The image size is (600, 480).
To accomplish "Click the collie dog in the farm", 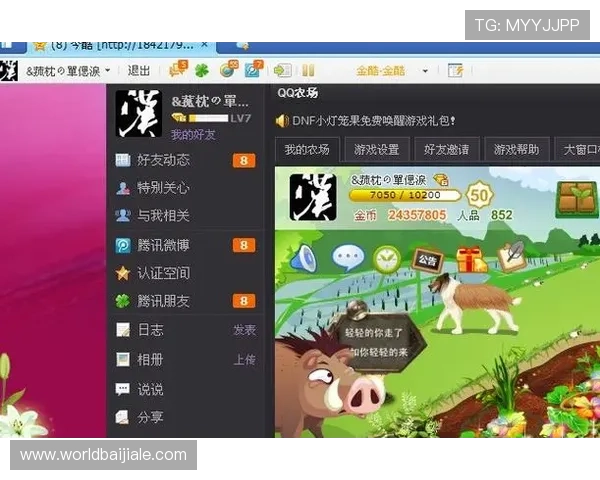I will click(x=474, y=302).
